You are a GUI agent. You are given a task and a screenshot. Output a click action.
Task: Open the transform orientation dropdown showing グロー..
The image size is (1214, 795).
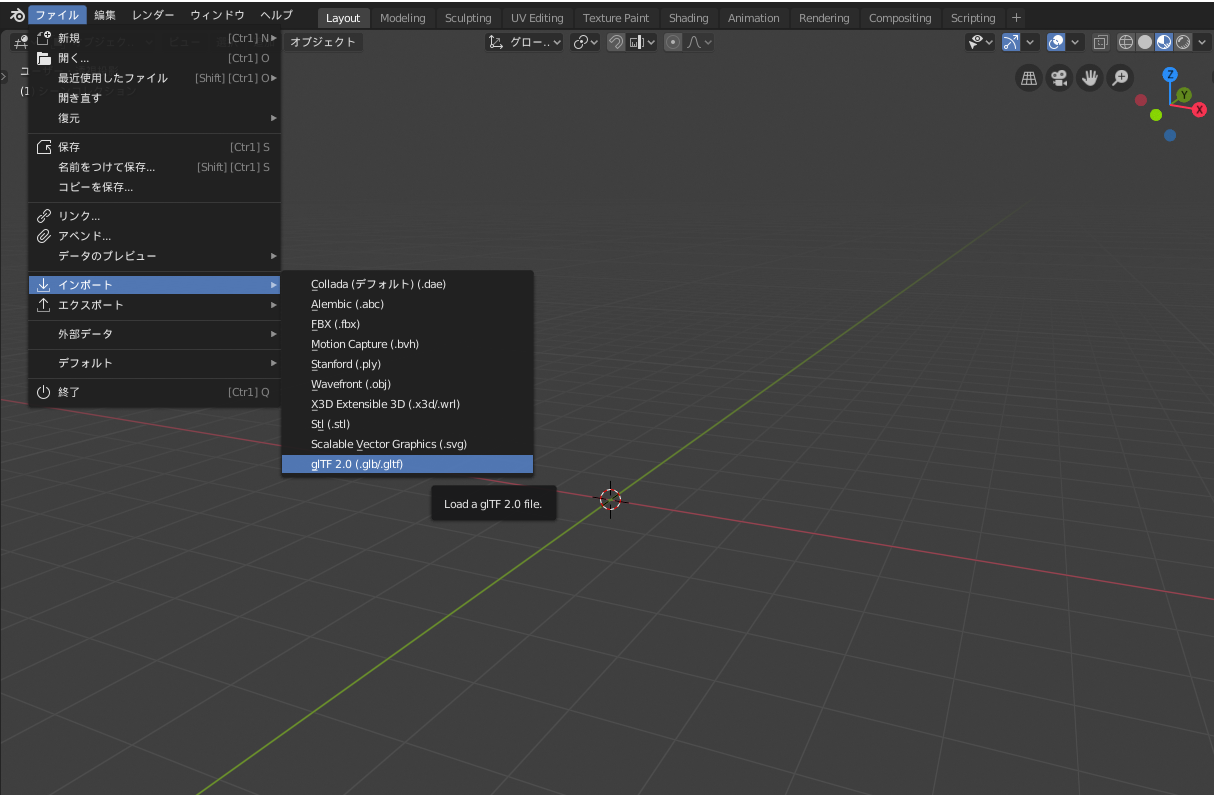(x=524, y=42)
